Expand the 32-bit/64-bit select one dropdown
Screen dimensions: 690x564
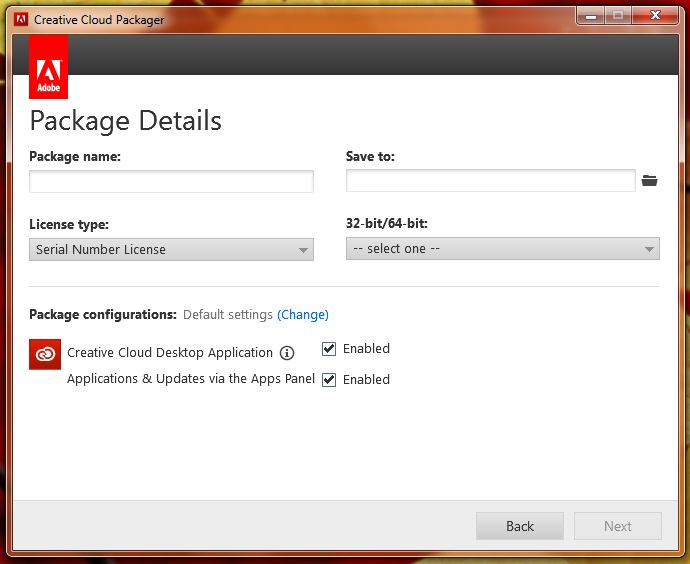(503, 249)
